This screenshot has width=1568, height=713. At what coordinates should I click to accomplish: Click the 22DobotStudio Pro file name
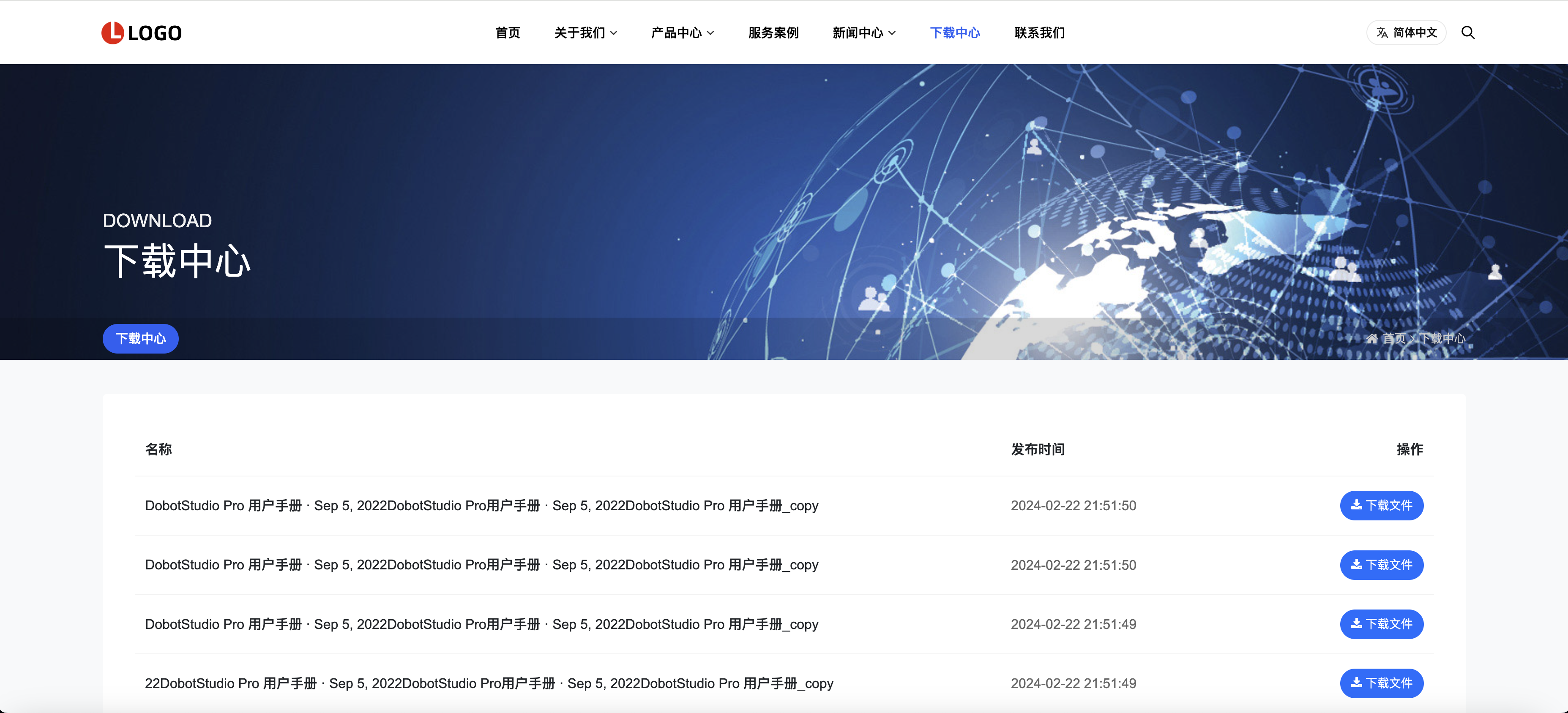(489, 683)
